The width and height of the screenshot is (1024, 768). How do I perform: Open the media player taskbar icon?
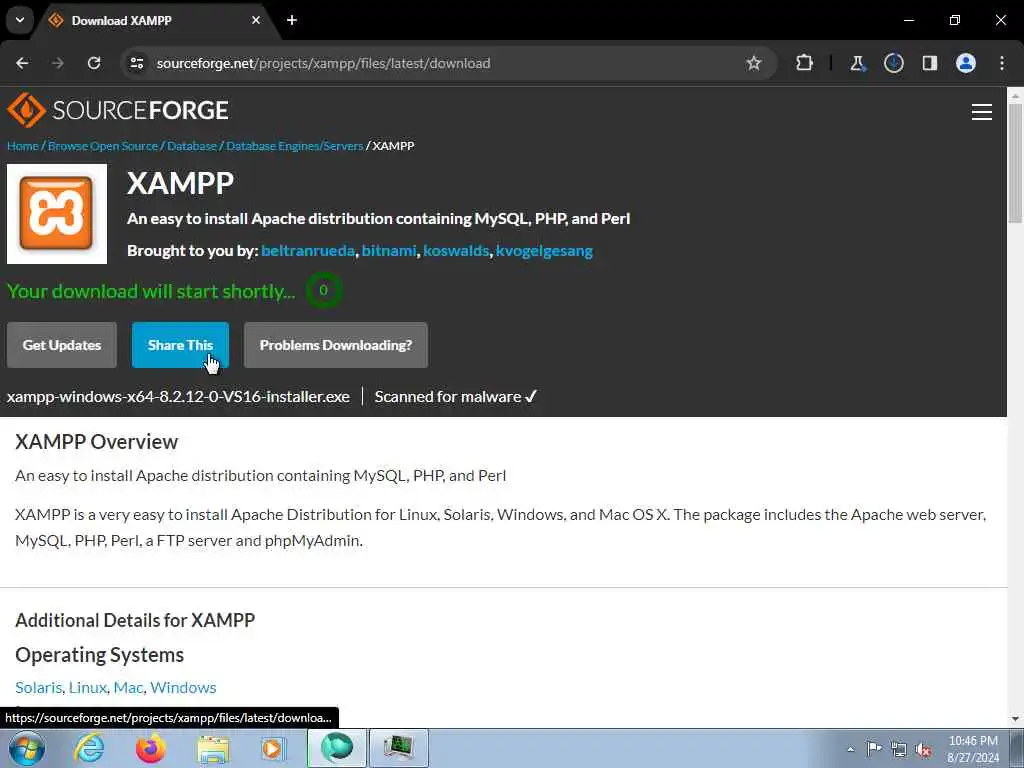coord(274,748)
